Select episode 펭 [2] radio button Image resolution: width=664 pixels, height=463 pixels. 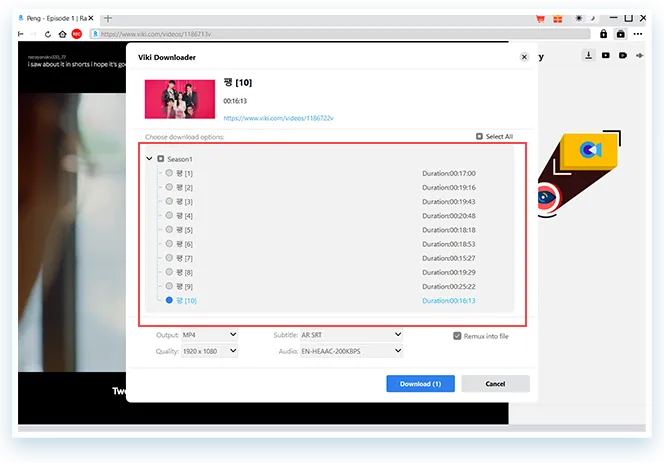click(x=169, y=187)
